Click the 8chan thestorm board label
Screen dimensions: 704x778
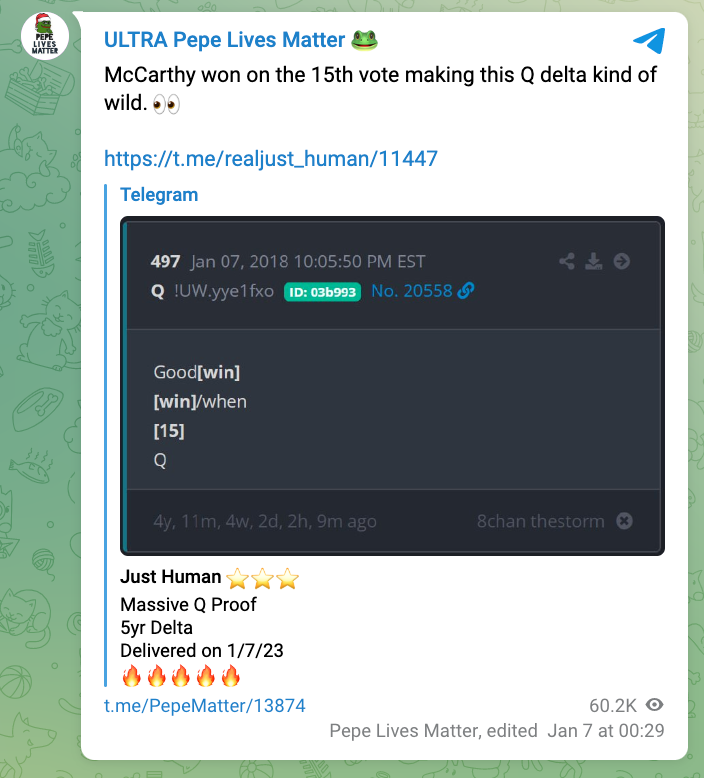[x=541, y=521]
